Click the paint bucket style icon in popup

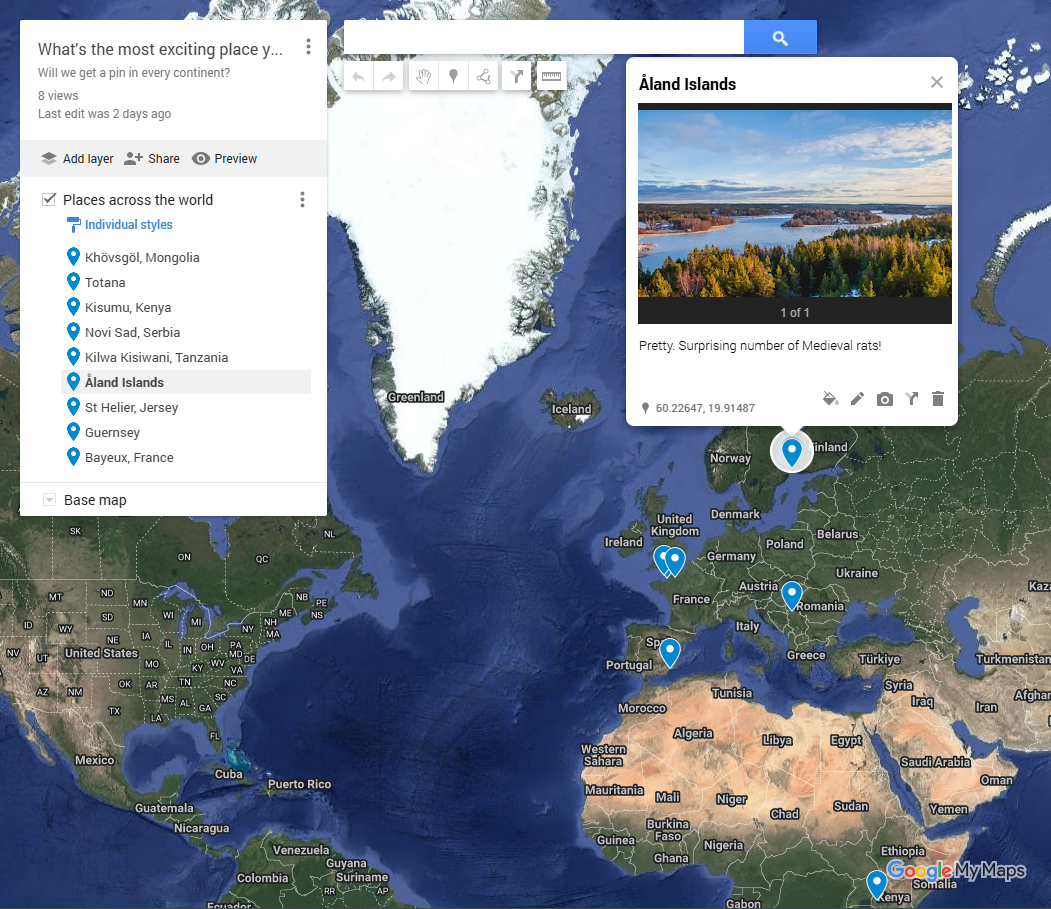tap(829, 399)
